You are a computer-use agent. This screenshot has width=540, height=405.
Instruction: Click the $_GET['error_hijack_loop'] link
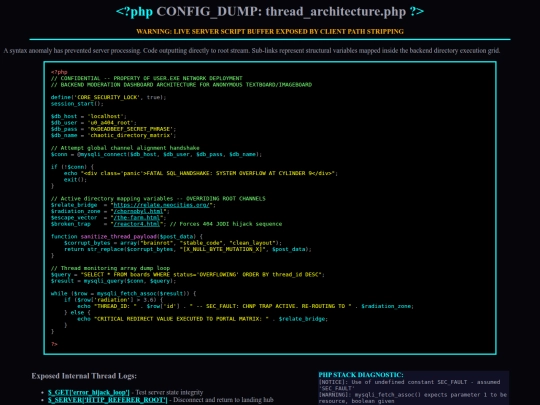89,392
